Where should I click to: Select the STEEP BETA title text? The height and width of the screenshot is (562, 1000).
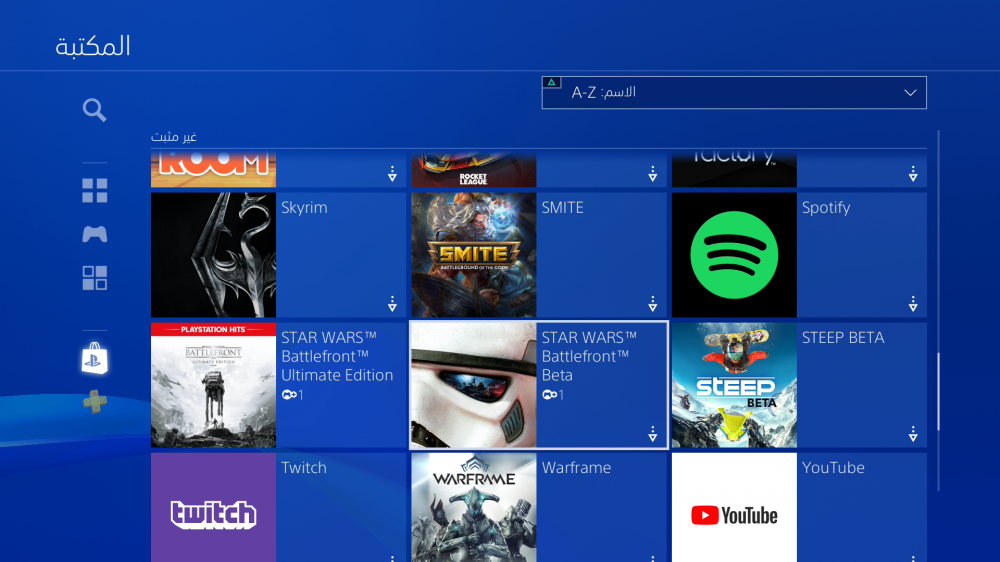click(843, 337)
